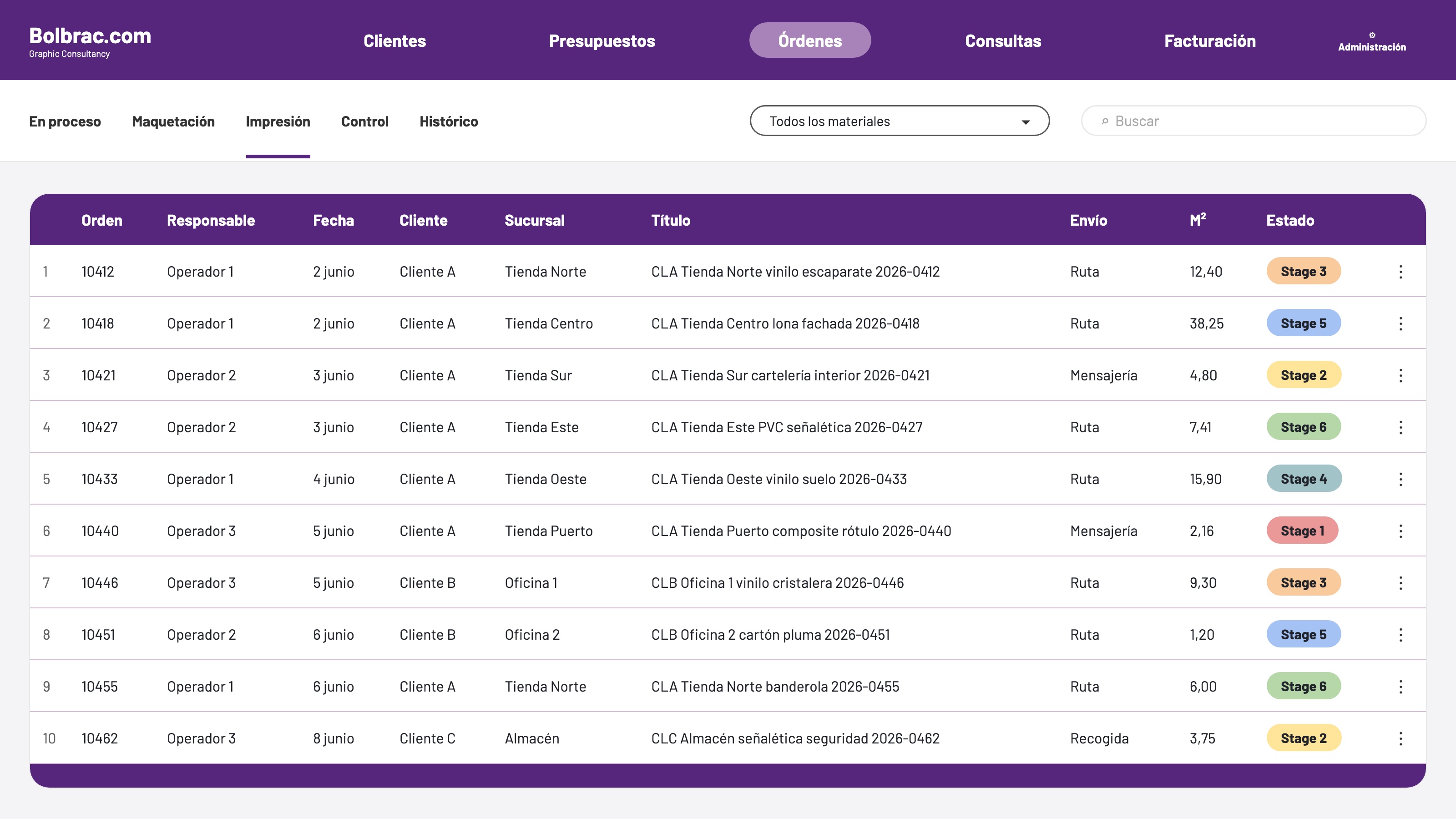
Task: Open the options menu for order 10427
Action: click(x=1400, y=427)
